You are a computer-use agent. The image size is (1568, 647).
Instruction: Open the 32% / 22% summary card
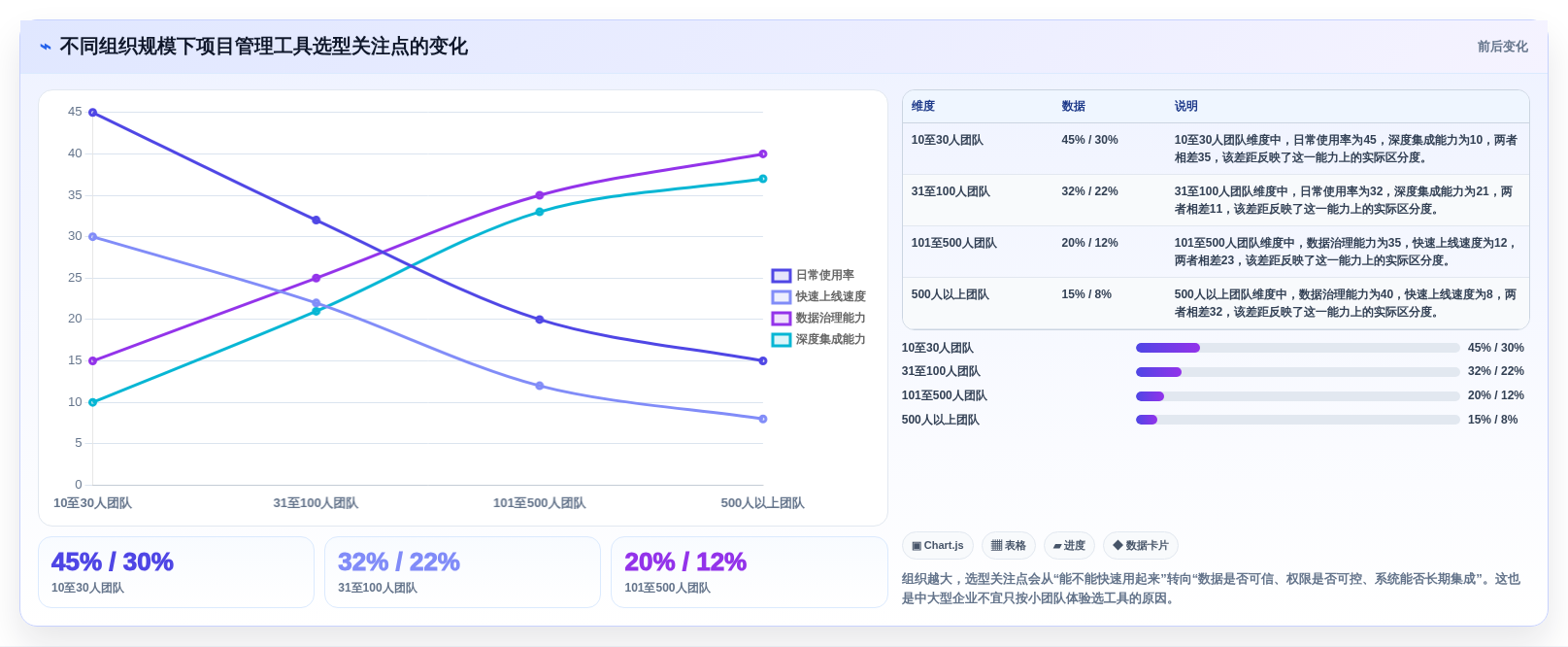(x=462, y=572)
